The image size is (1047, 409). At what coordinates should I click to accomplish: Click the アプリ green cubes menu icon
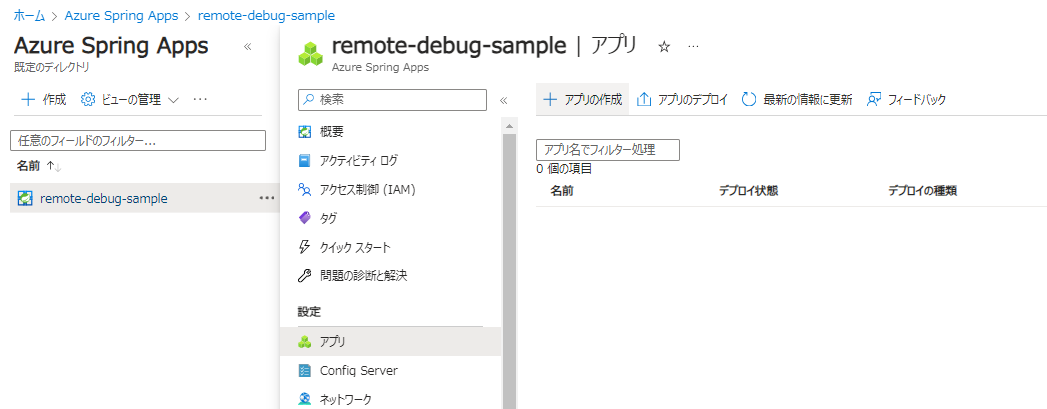pos(304,342)
